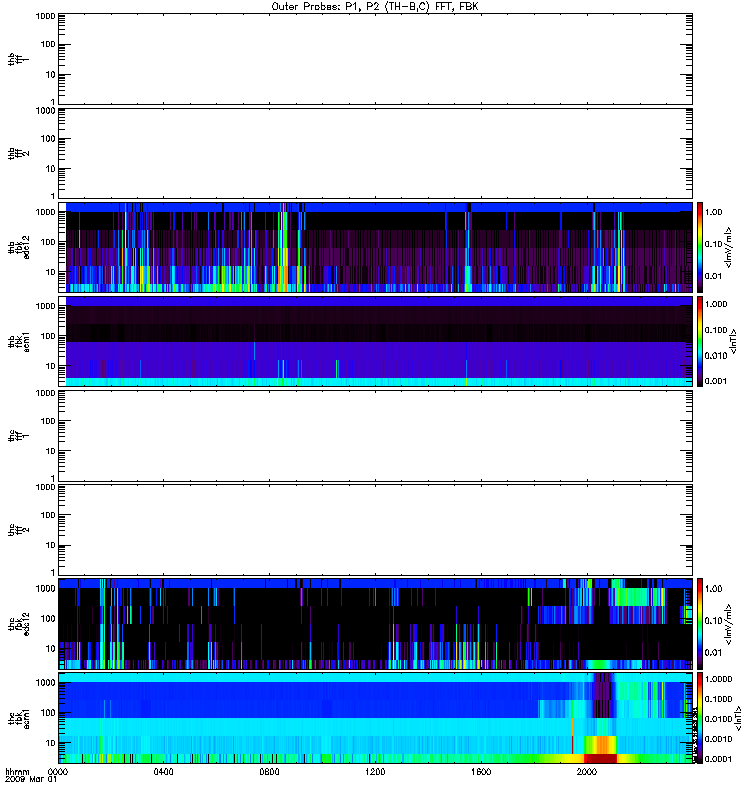Click the color bar beside thc fbk edc12 panel
Screen dimensions: 750x800
click(700, 624)
